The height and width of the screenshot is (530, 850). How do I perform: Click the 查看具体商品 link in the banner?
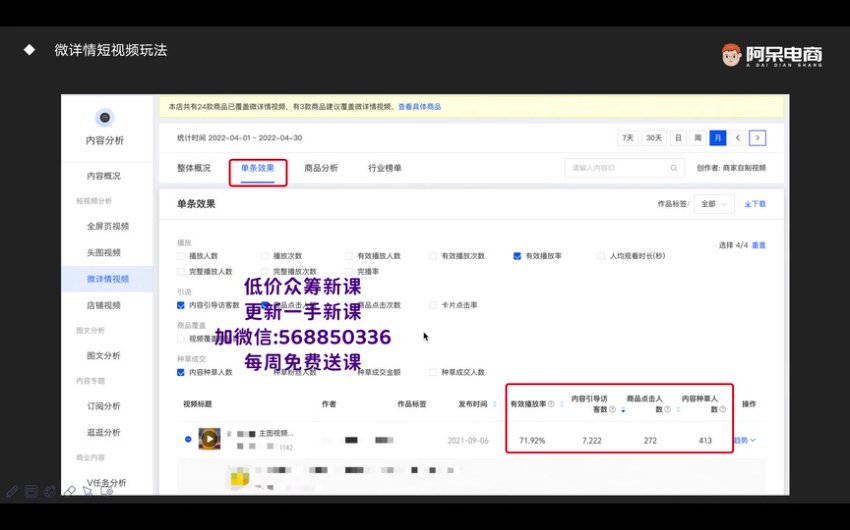419,106
